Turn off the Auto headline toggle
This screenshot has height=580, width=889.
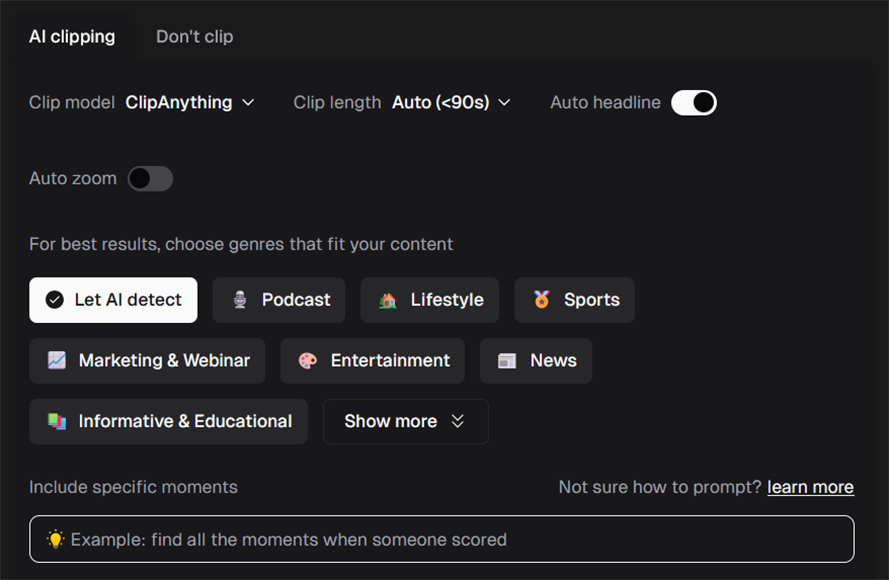[x=694, y=103]
